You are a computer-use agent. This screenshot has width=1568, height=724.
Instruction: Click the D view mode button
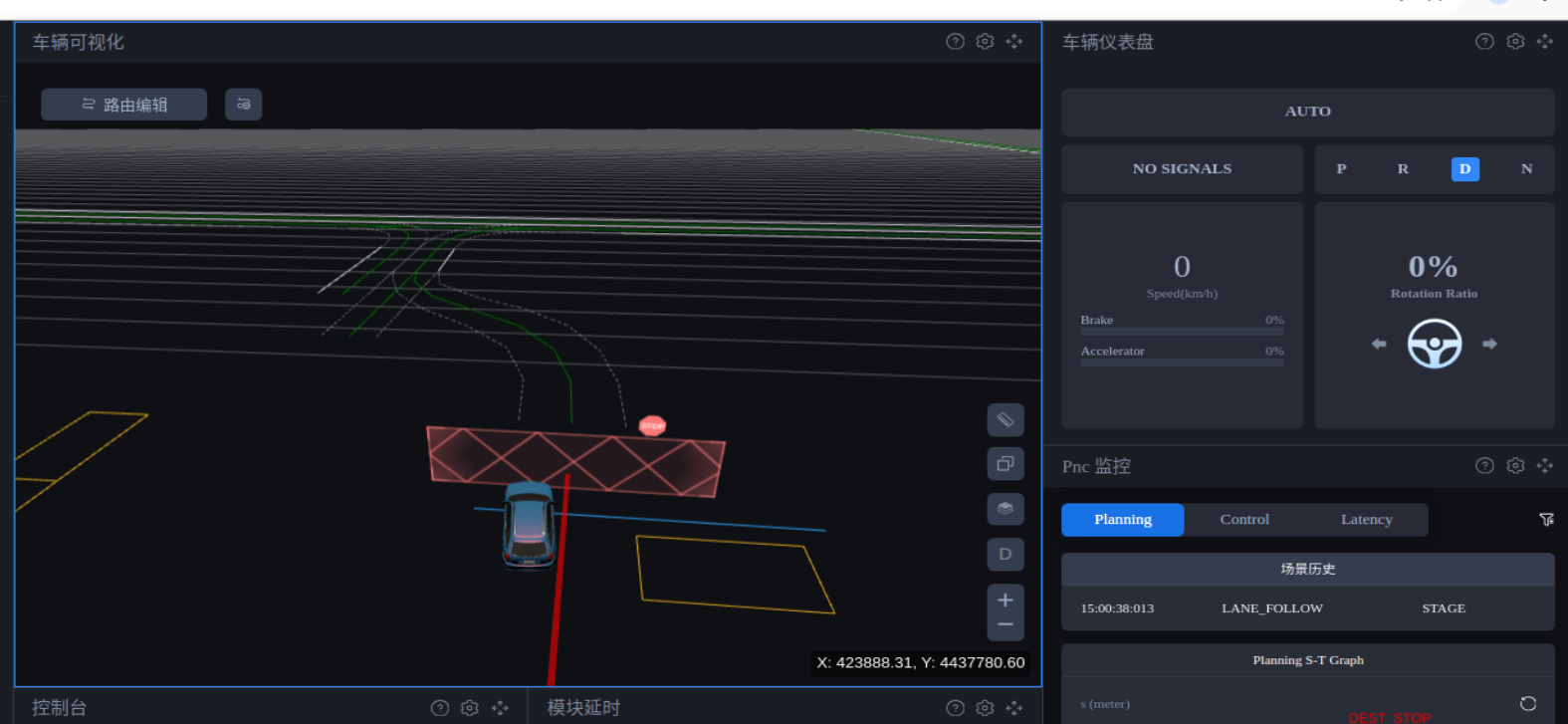[1006, 554]
